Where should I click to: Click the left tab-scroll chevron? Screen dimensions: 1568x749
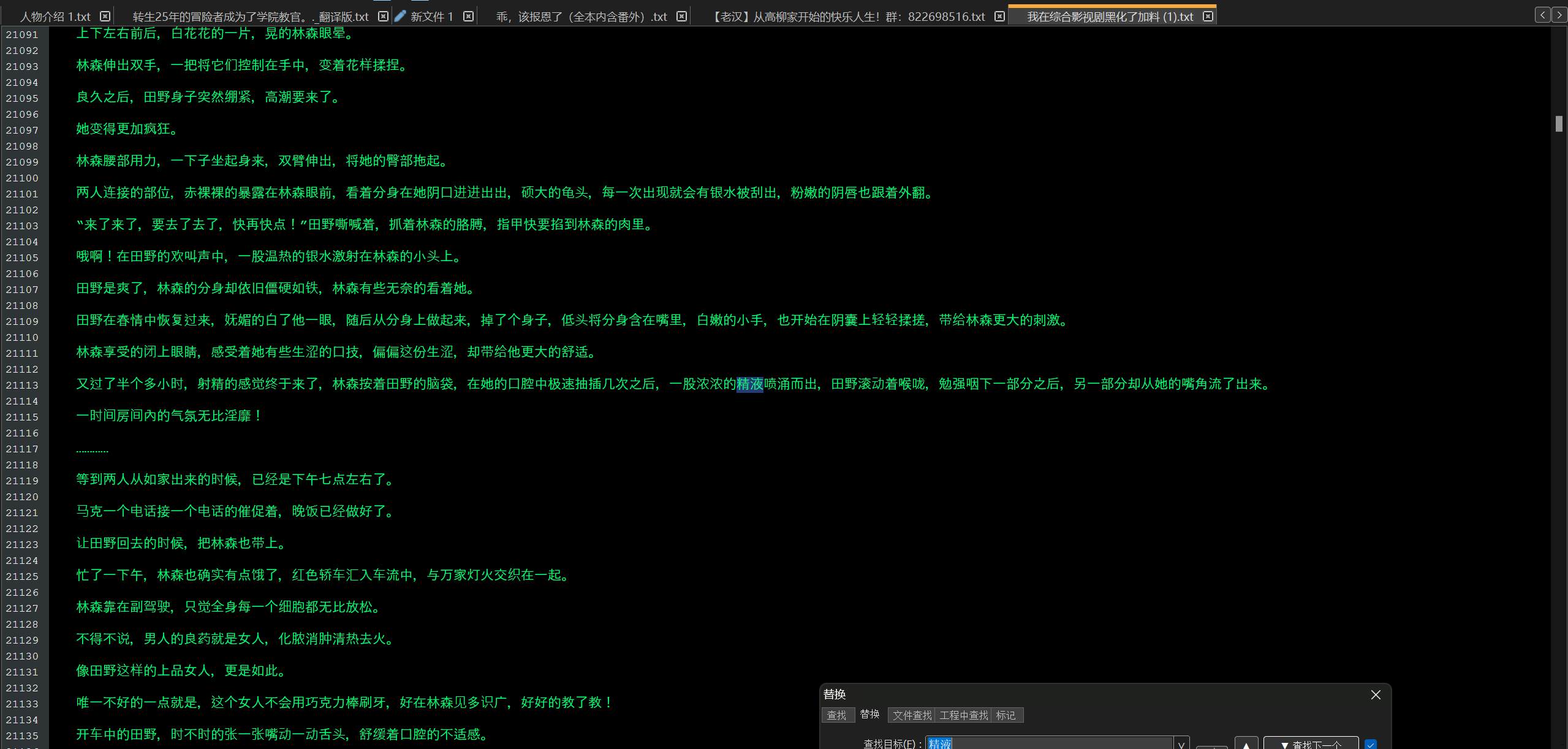click(x=1542, y=14)
